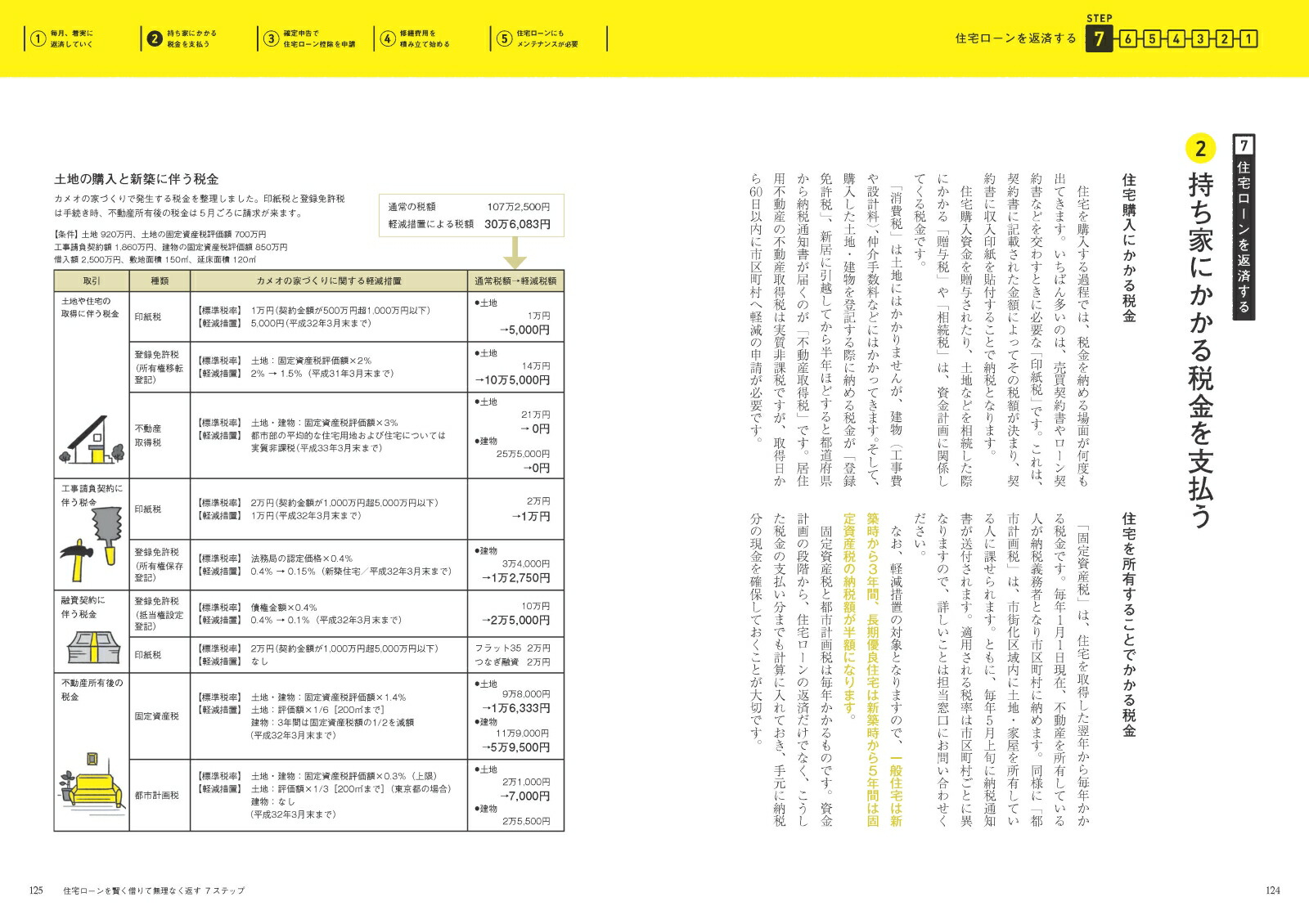Screen dimensions: 1309x924
Task: Click the subheading 住宅購入にかかる税金
Action: 1128,247
